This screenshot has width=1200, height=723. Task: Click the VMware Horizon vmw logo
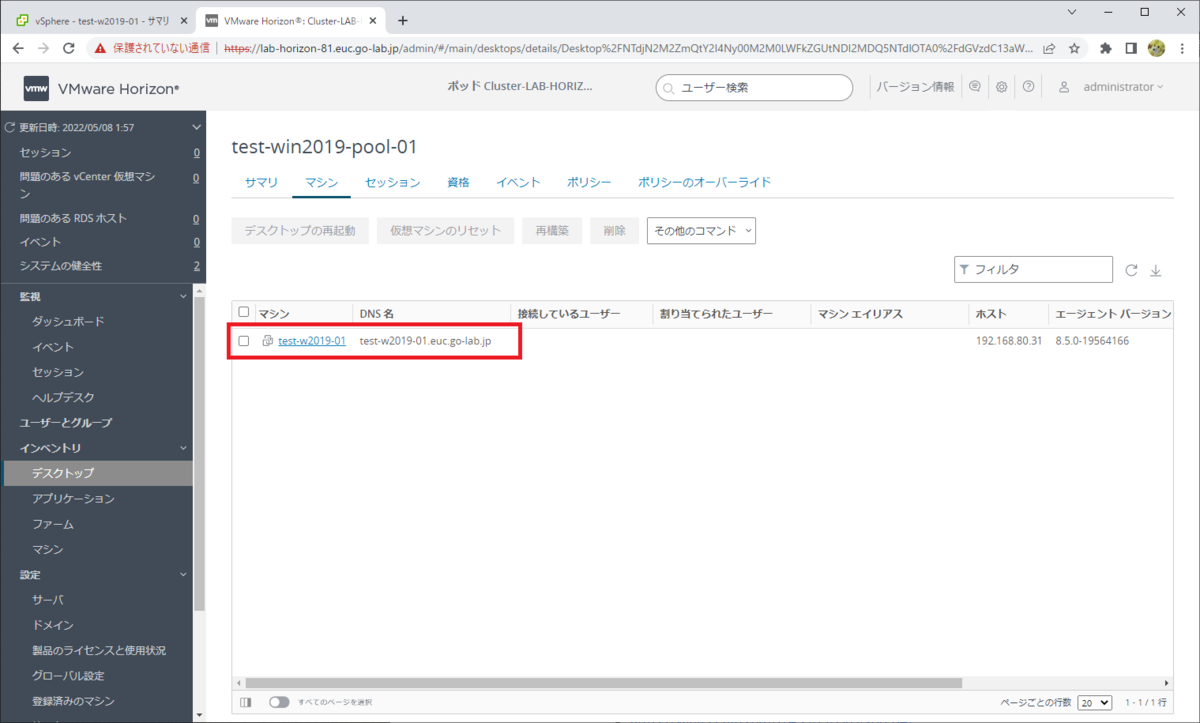pyautogui.click(x=36, y=89)
